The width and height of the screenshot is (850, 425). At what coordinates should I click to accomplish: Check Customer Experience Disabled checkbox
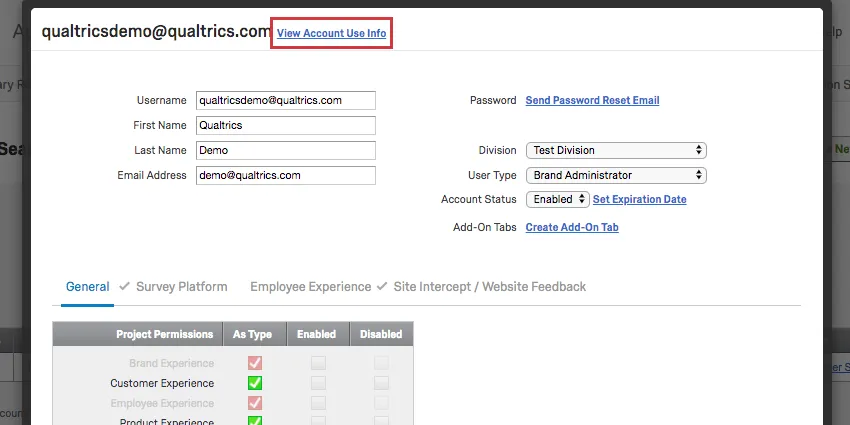(x=381, y=383)
